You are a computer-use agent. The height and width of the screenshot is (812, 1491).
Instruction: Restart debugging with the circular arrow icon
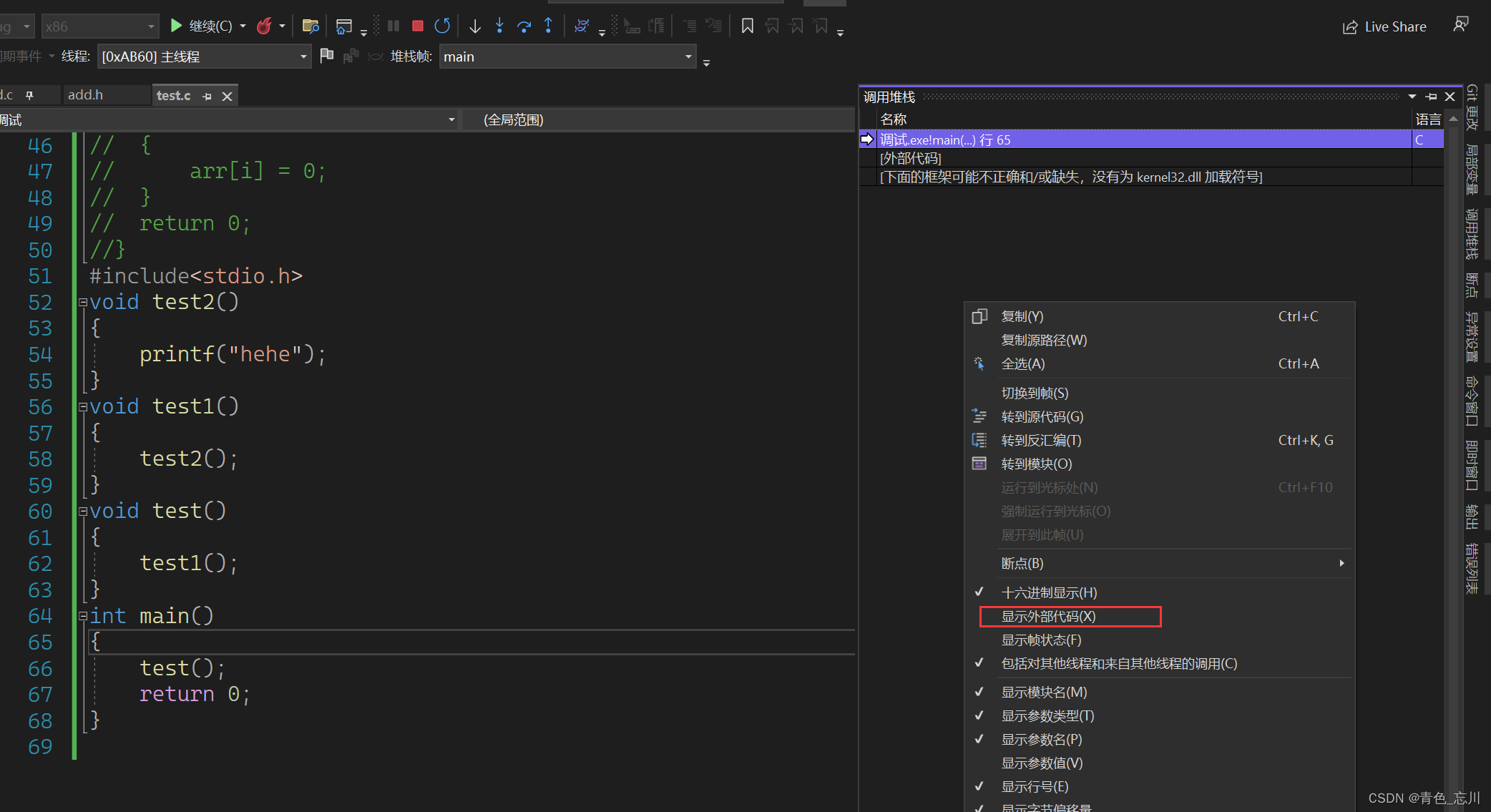[x=442, y=26]
